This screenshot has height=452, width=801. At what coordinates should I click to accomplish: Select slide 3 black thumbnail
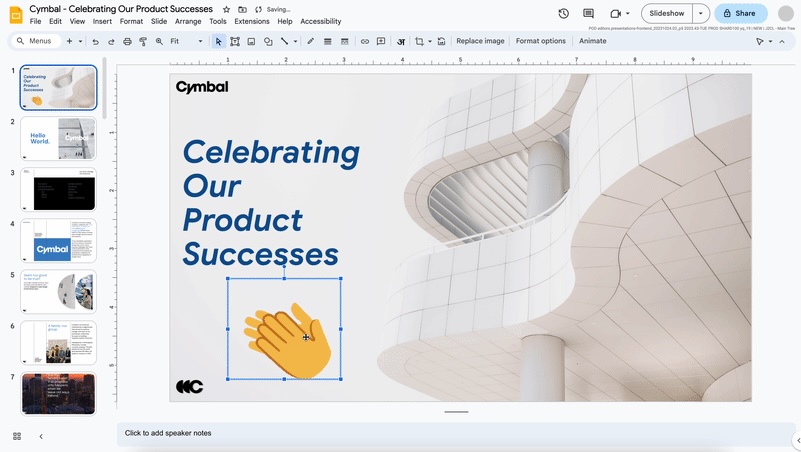click(x=58, y=189)
